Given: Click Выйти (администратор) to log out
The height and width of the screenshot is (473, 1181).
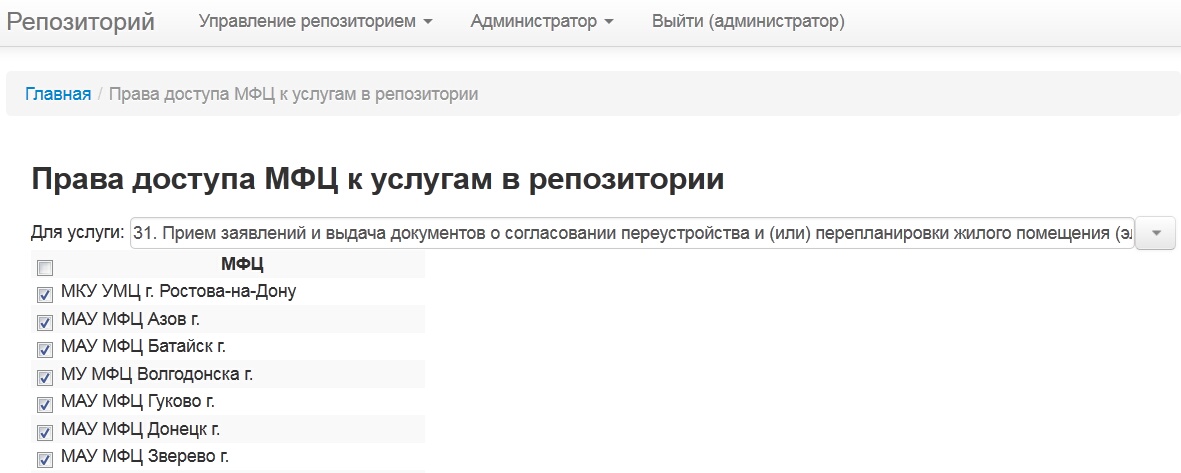Looking at the screenshot, I should (x=748, y=21).
